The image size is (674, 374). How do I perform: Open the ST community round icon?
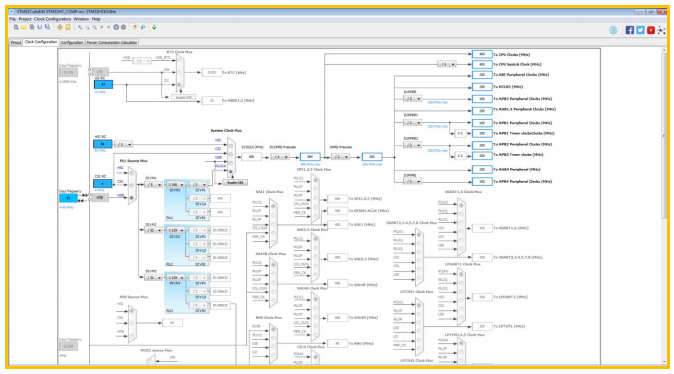point(613,30)
